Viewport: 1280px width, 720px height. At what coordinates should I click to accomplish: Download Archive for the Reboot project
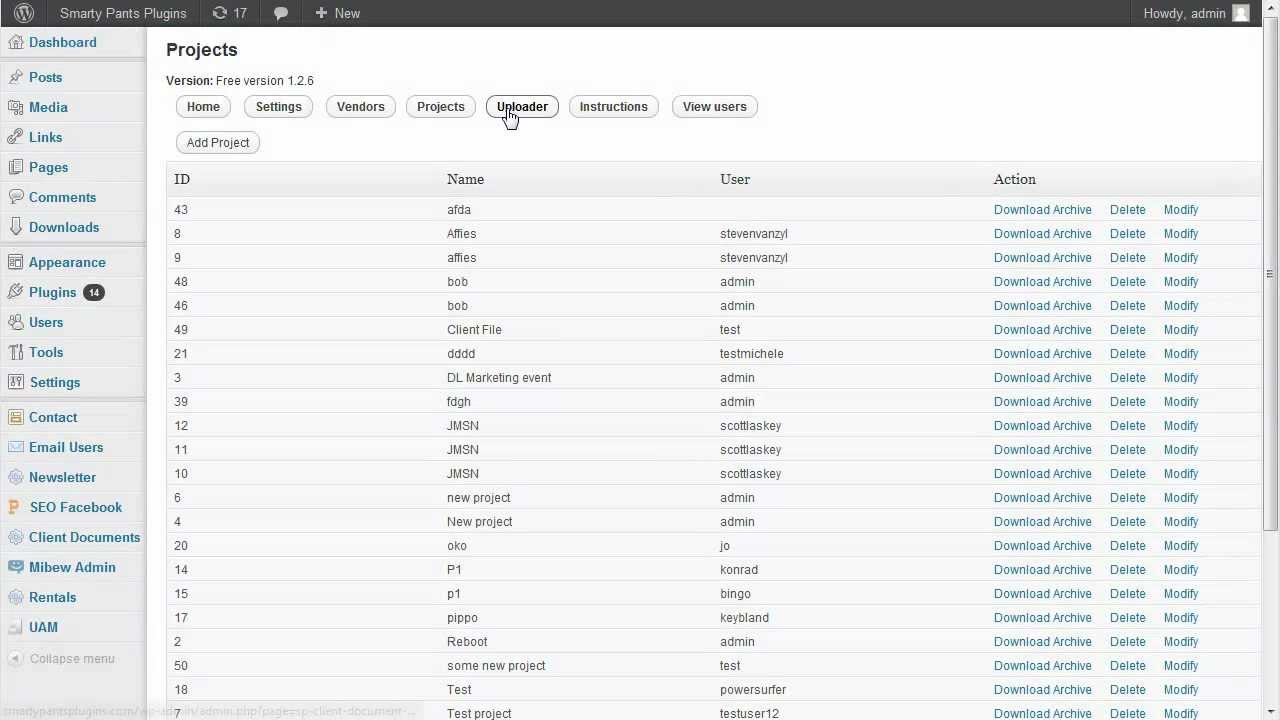1042,642
